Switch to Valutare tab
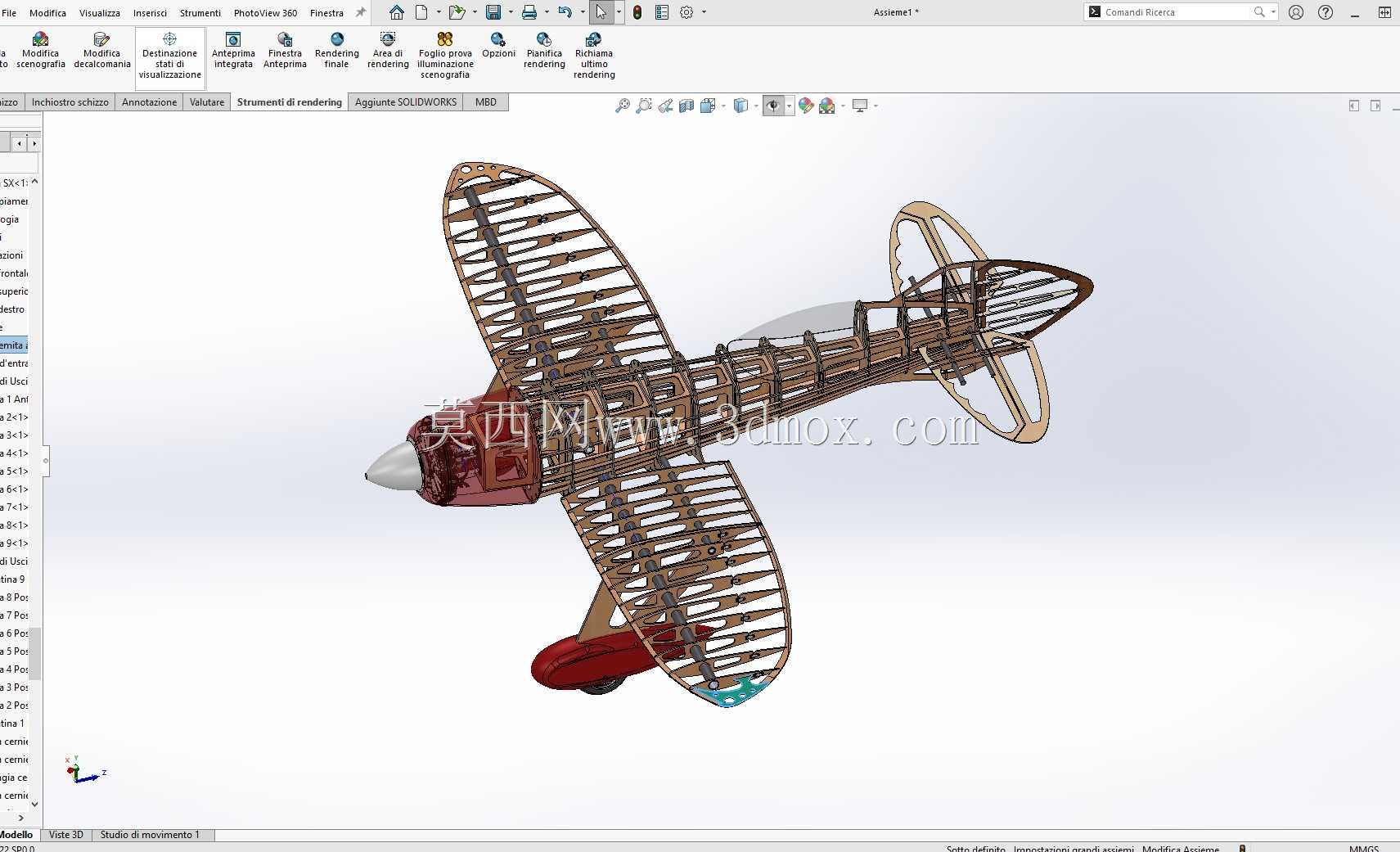Screen dimensions: 1400x852 coord(207,102)
